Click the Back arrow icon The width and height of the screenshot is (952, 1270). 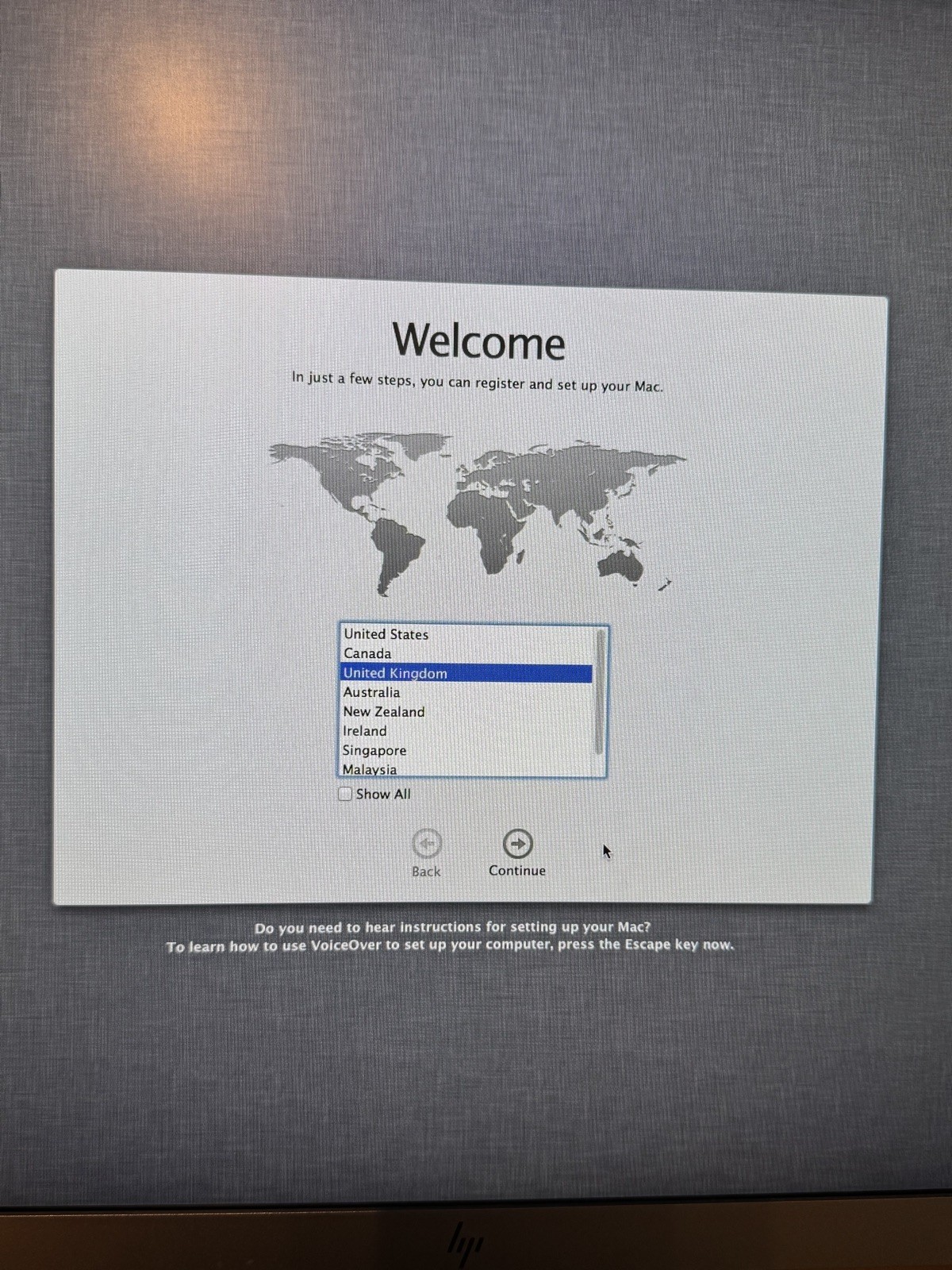tap(427, 843)
